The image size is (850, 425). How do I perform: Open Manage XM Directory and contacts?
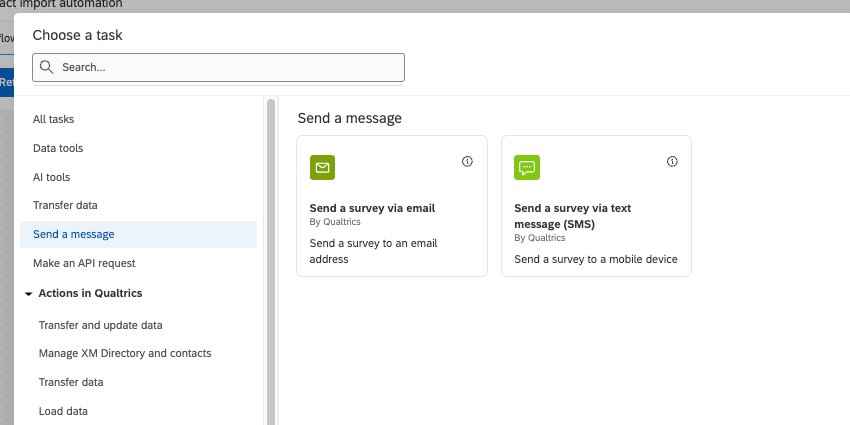pos(125,353)
